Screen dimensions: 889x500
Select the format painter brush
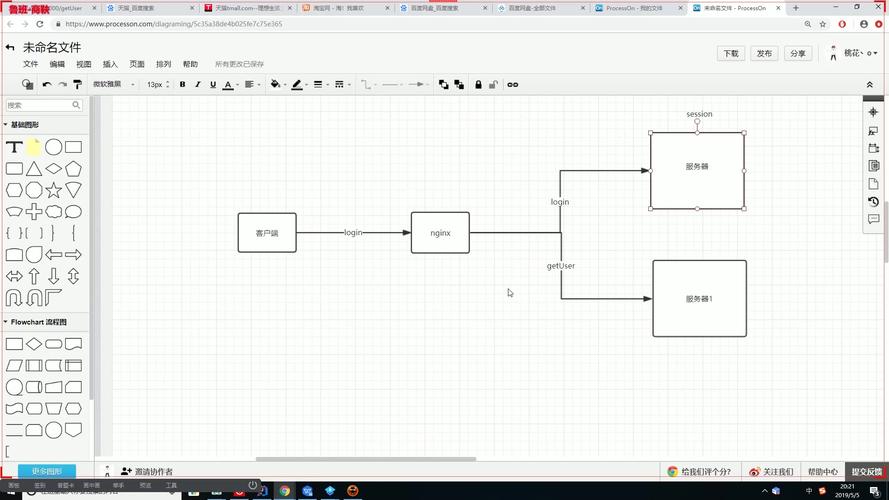click(x=78, y=84)
